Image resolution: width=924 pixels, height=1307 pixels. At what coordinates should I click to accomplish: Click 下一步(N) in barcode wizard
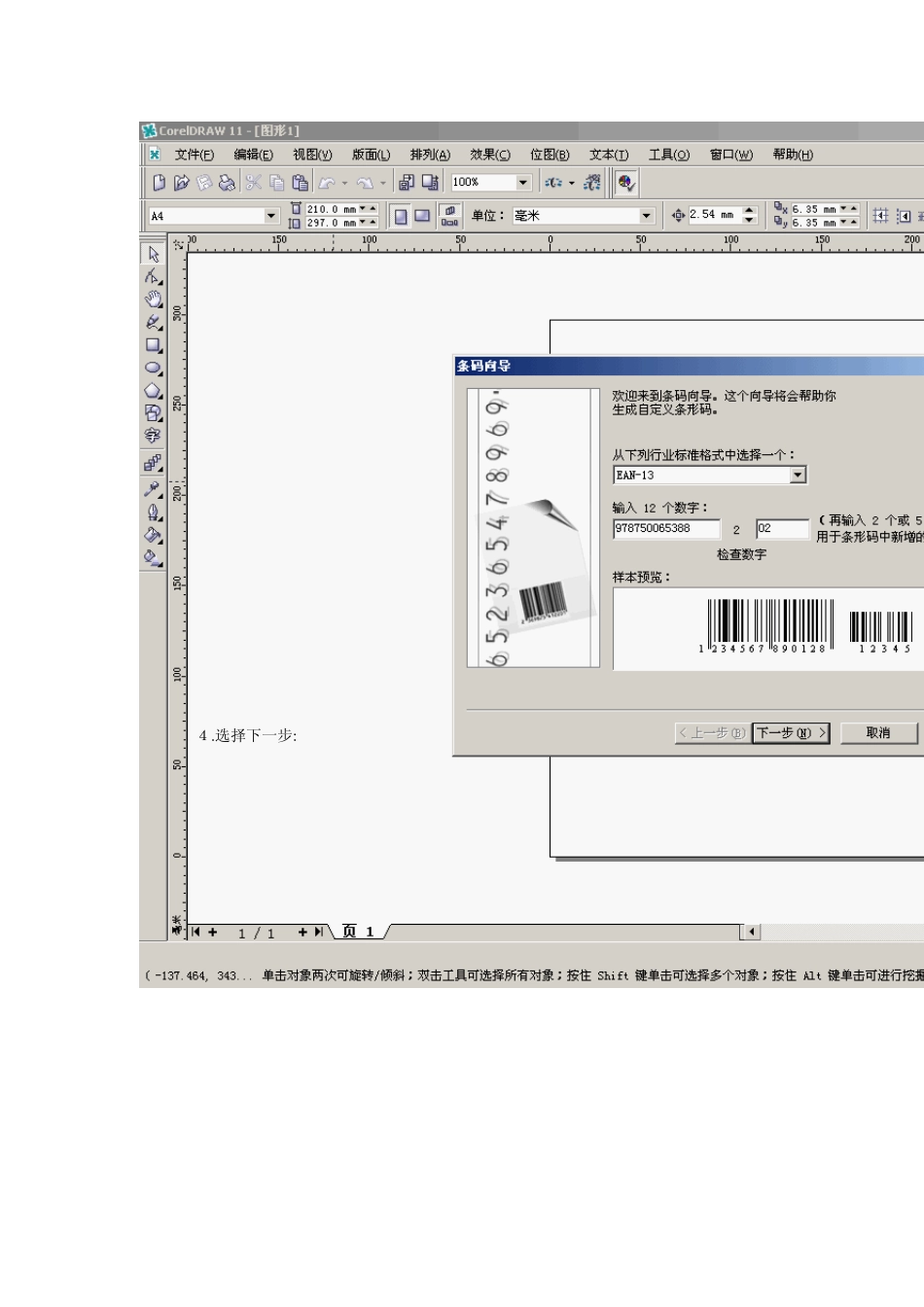click(x=792, y=733)
